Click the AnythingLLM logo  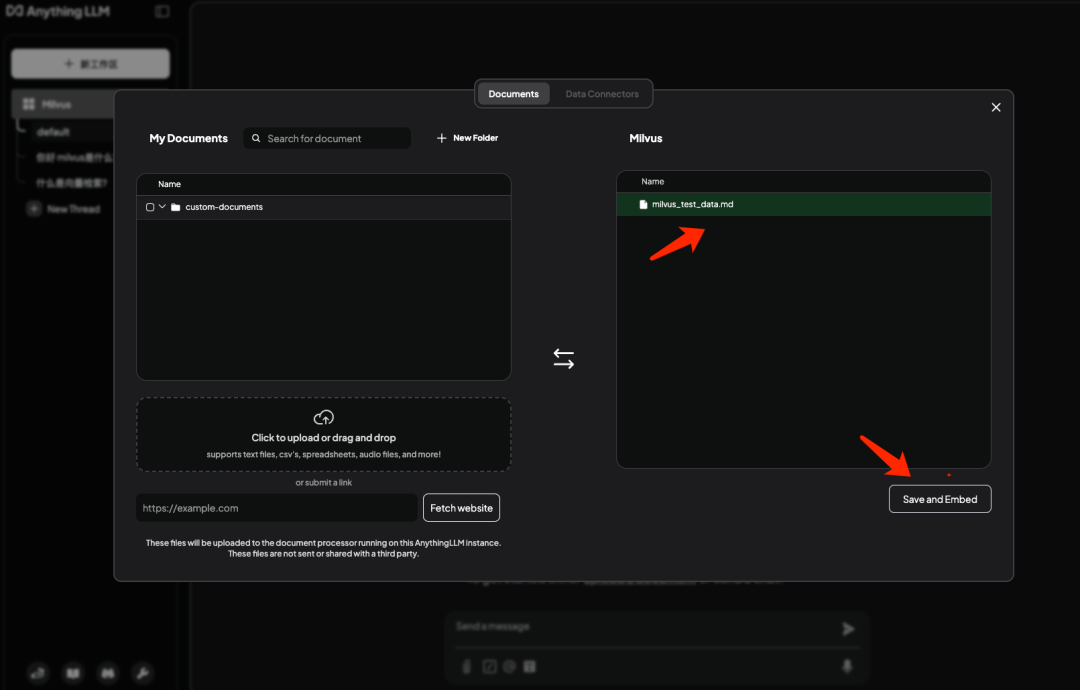57,11
